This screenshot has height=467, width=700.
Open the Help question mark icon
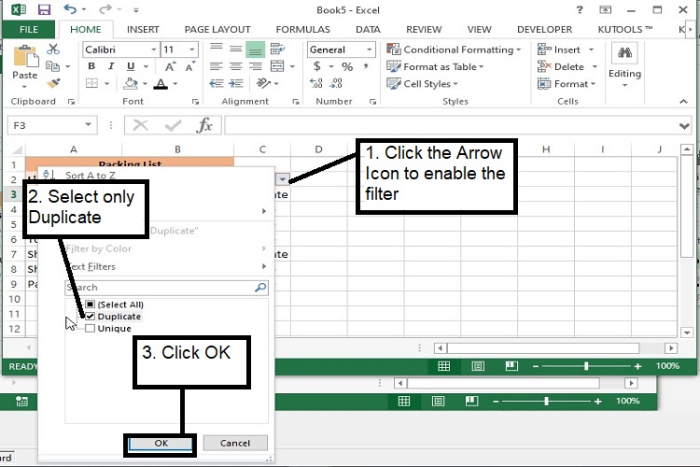pos(579,9)
